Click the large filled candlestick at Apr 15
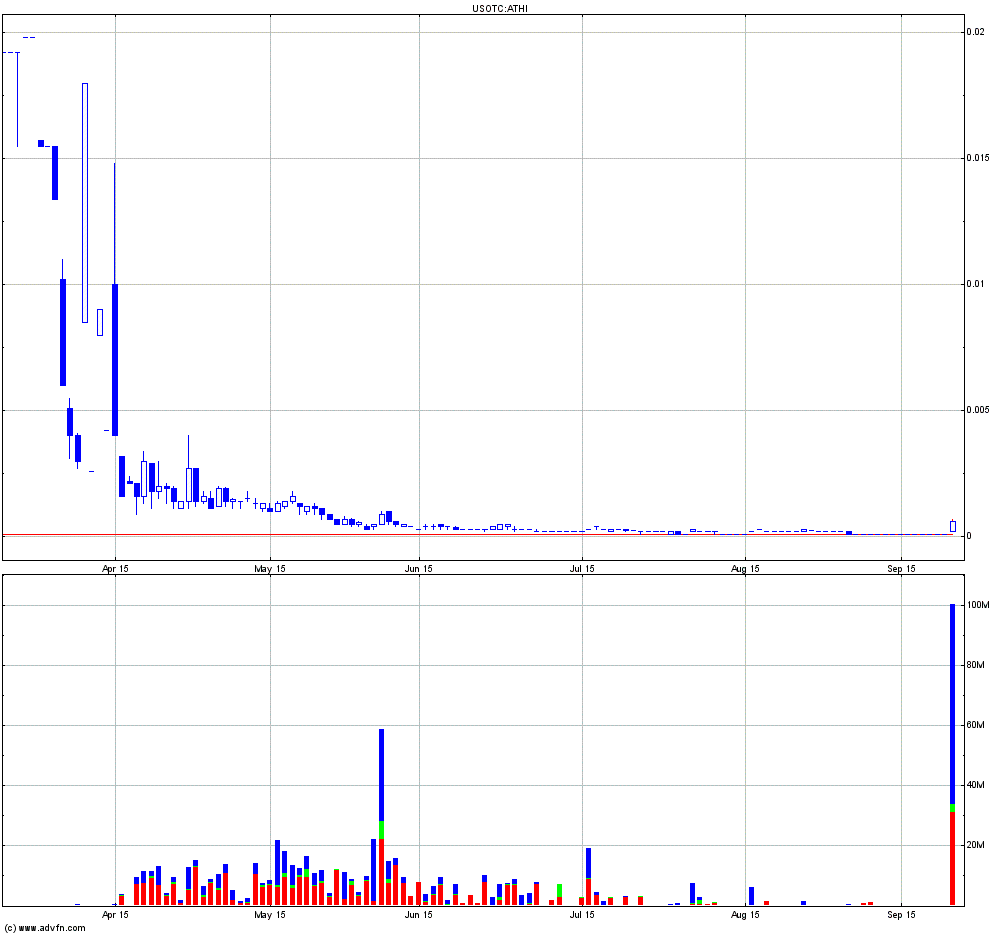This screenshot has height=935, width=1000. pyautogui.click(x=115, y=360)
